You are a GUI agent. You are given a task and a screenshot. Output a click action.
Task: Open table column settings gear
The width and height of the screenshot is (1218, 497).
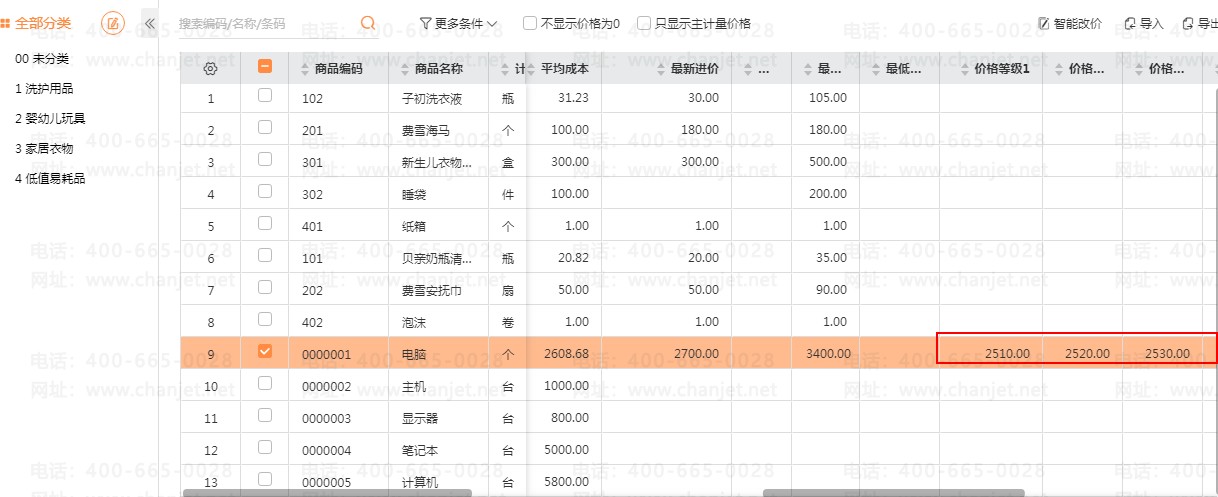click(x=210, y=69)
